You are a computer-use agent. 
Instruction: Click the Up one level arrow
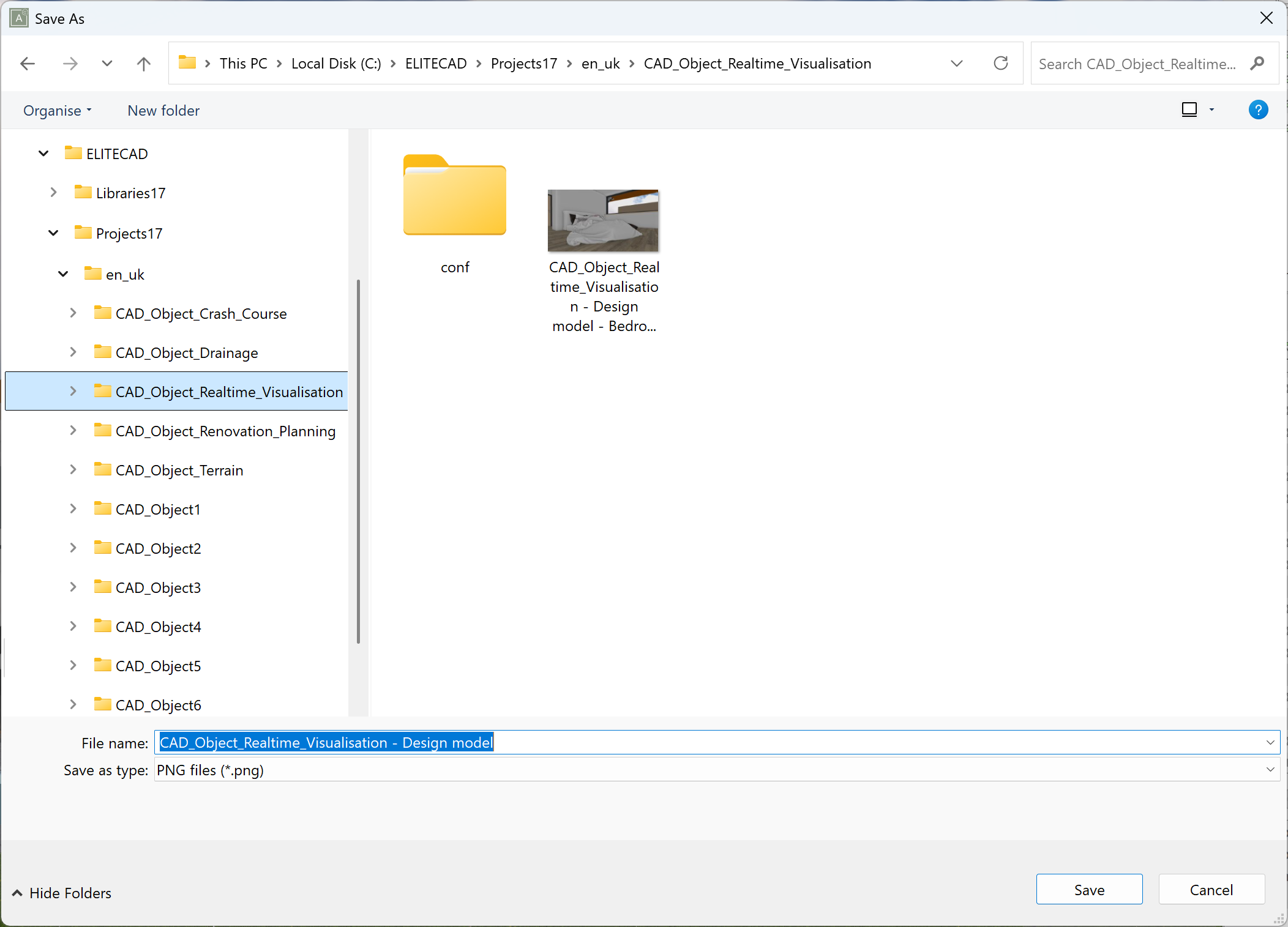pos(143,64)
